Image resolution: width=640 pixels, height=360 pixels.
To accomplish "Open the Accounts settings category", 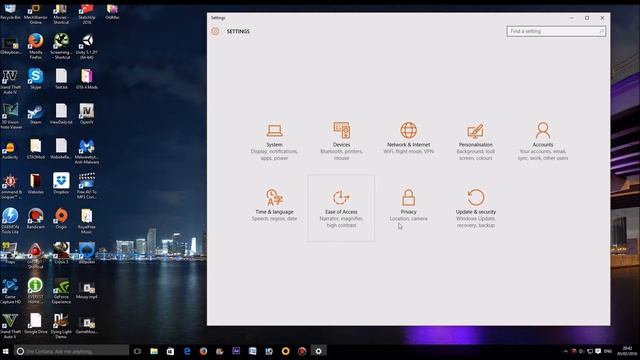I will (x=543, y=141).
